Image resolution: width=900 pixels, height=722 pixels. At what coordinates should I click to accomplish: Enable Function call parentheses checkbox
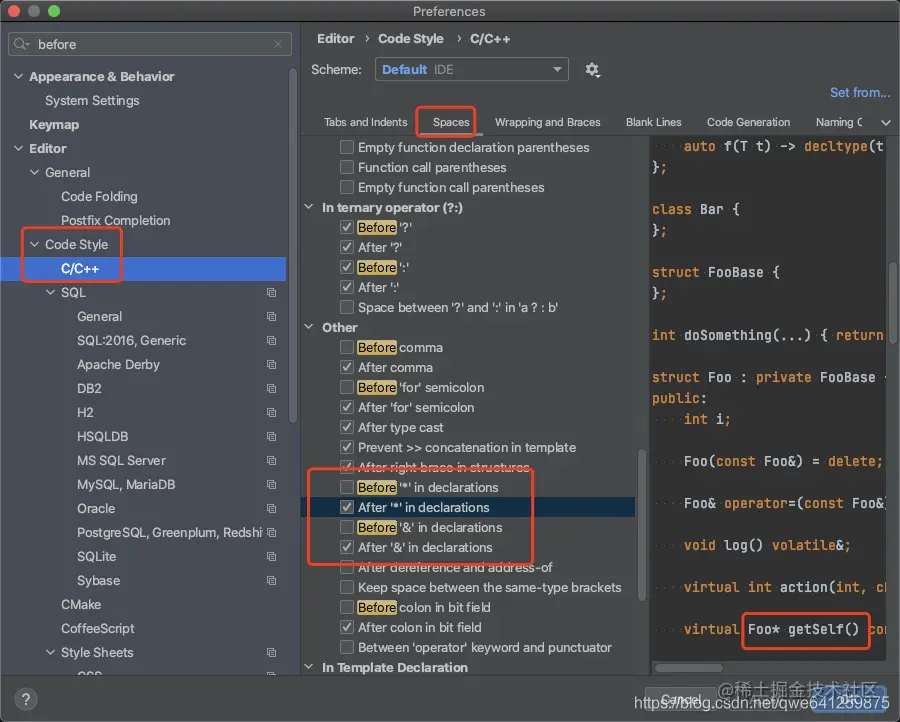point(347,168)
